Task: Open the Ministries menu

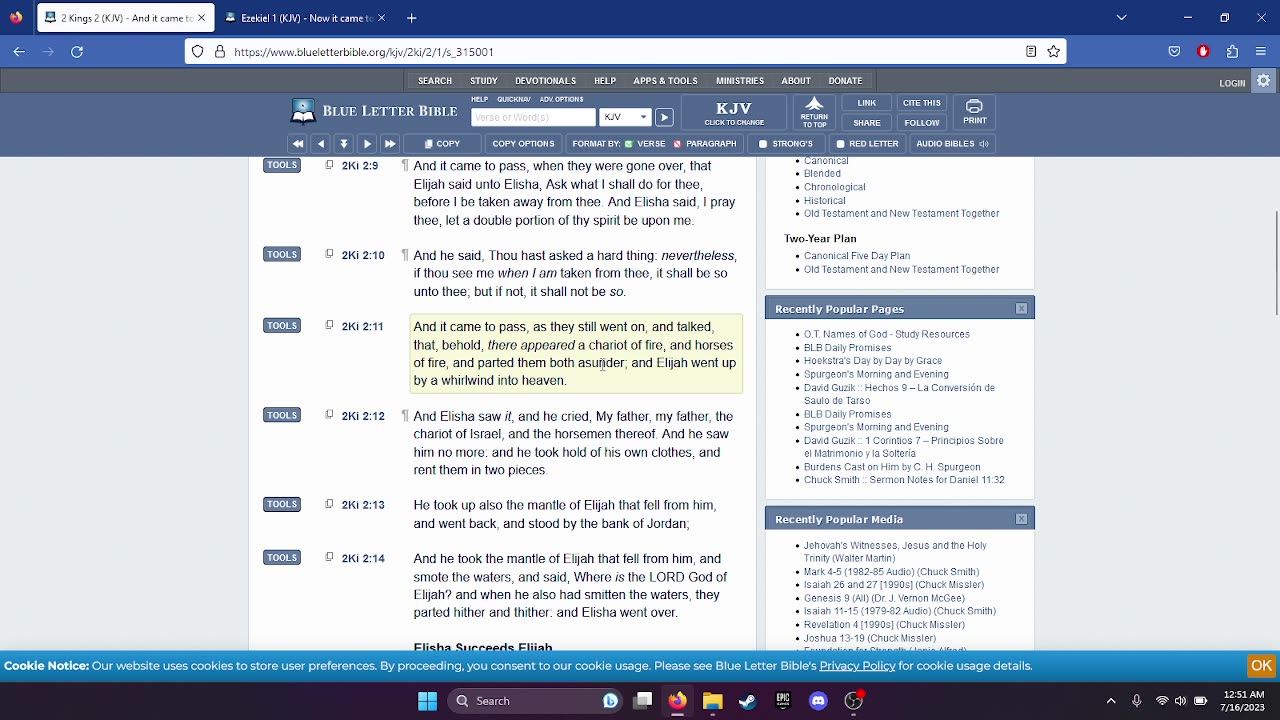Action: [740, 81]
